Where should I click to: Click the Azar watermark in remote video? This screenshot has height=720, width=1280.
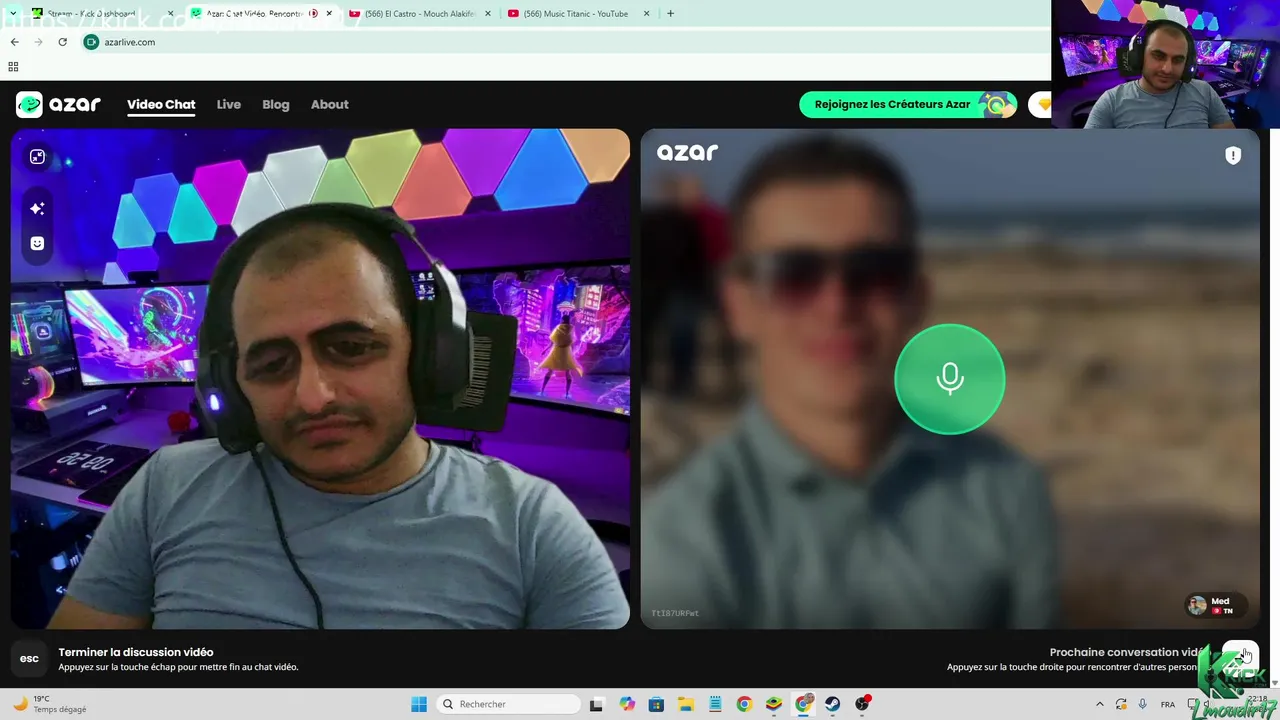pyautogui.click(x=687, y=152)
